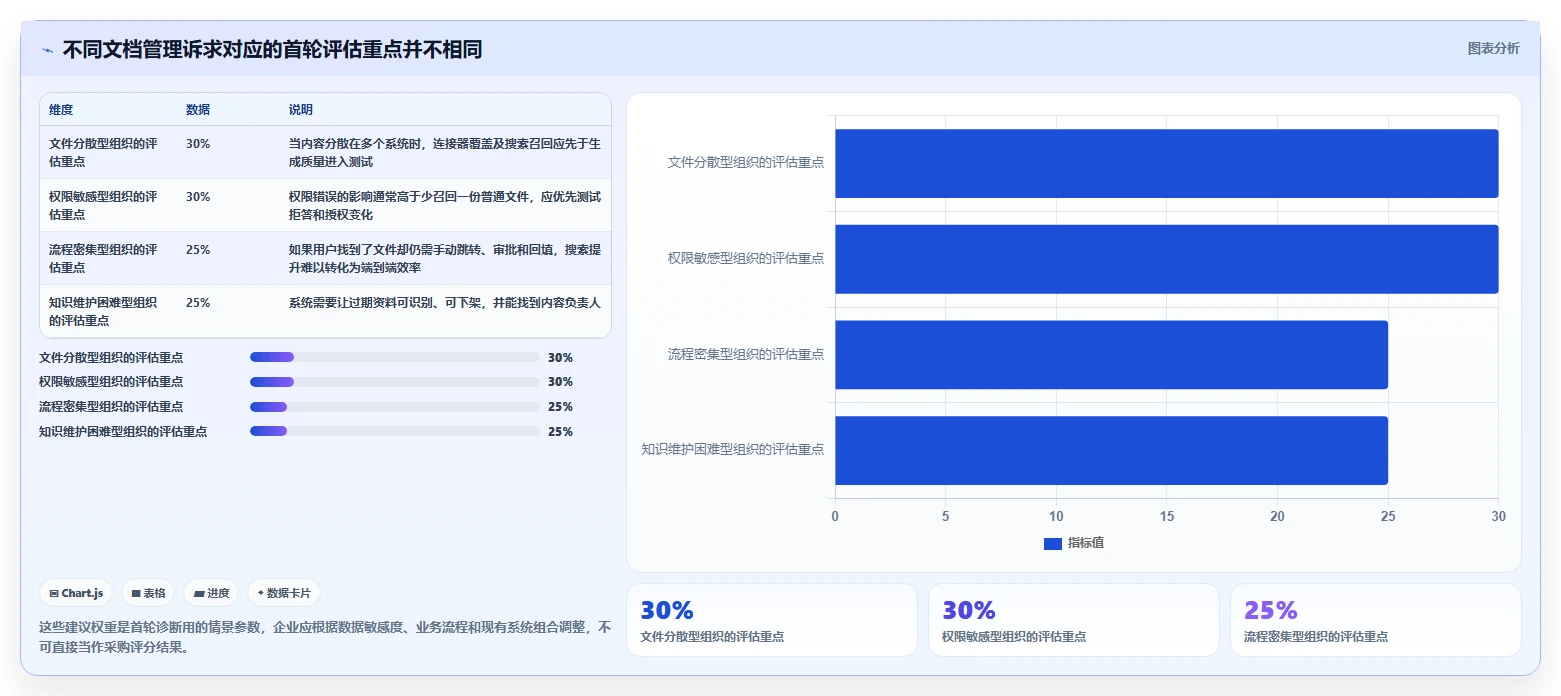Viewport: 1561px width, 696px height.
Task: Click the chart axis label 文件分散型组织的评估重点
Action: click(x=746, y=162)
